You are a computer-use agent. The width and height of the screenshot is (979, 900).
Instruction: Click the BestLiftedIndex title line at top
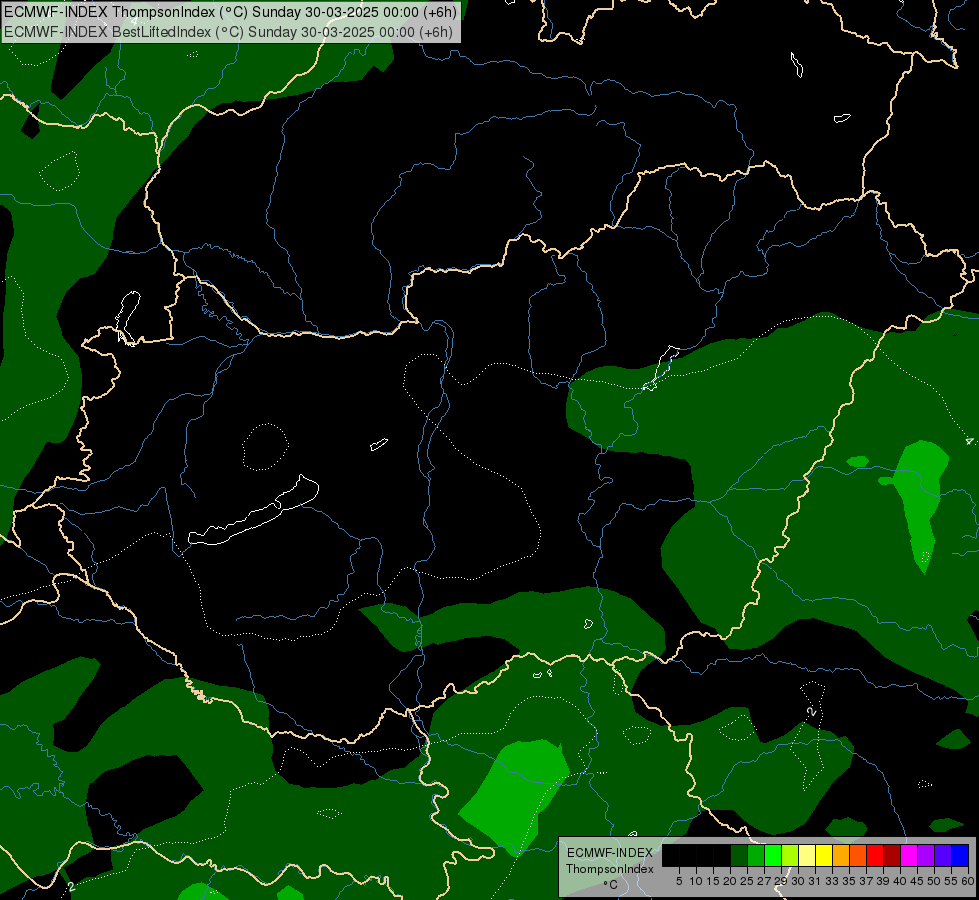coord(229,32)
